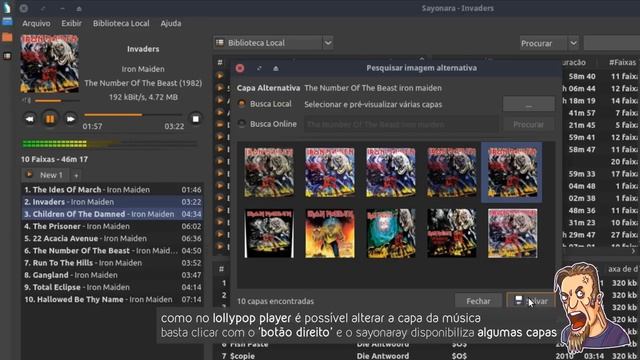Click the Salvar button to save cover
Screen dimensions: 640x360
531,301
